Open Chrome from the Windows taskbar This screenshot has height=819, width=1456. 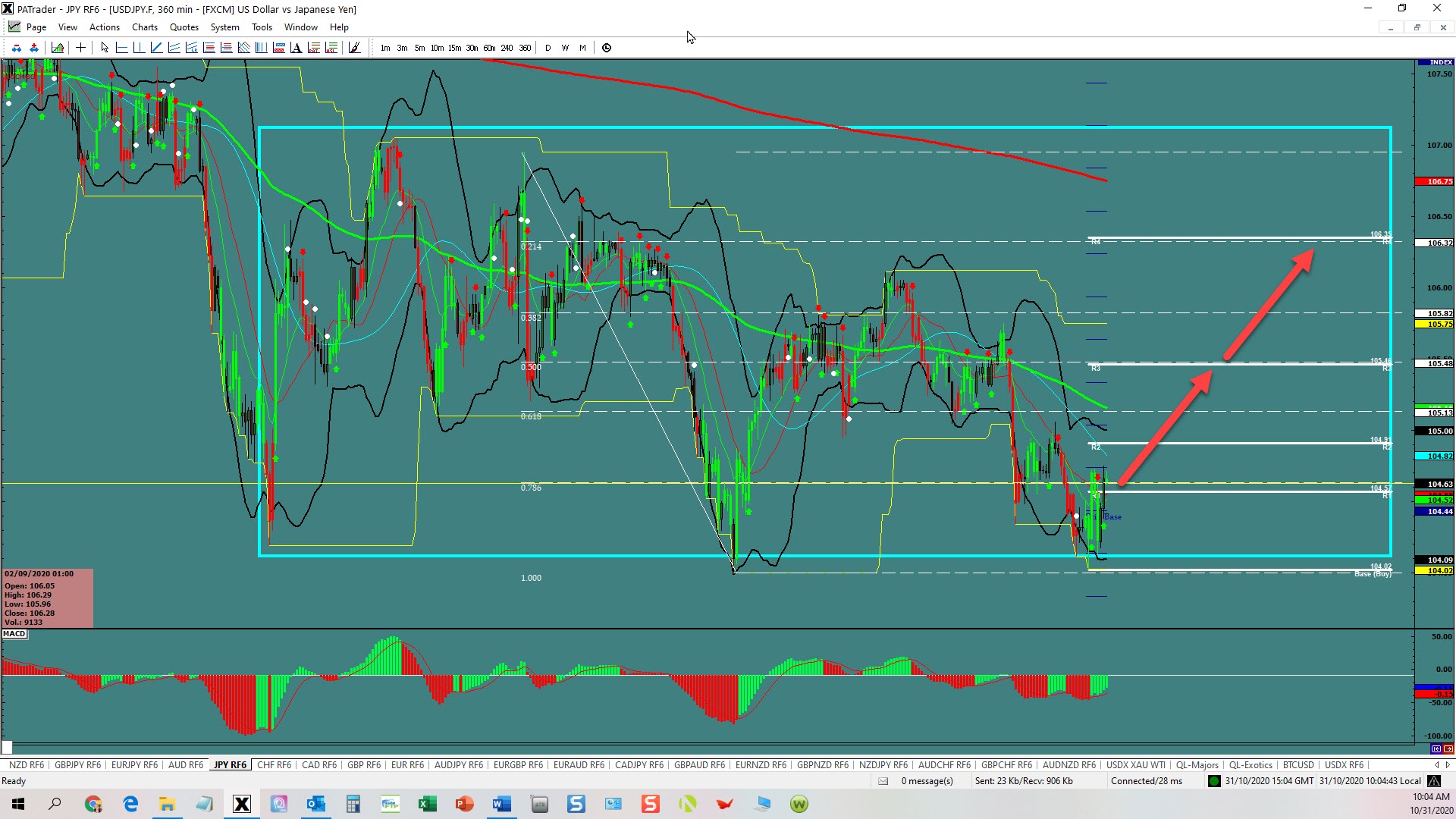[x=93, y=804]
